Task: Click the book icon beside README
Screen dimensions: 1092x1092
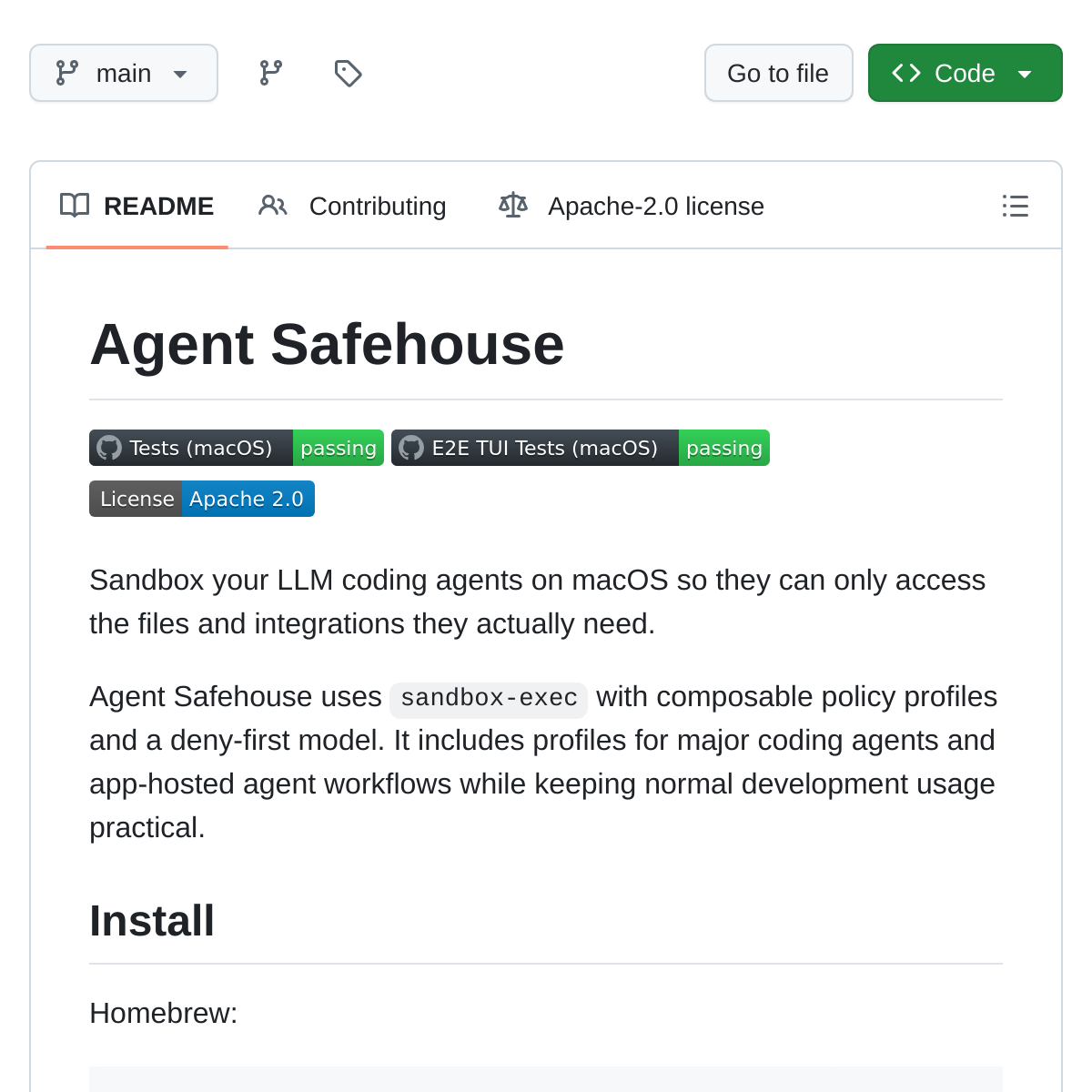Action: [75, 206]
